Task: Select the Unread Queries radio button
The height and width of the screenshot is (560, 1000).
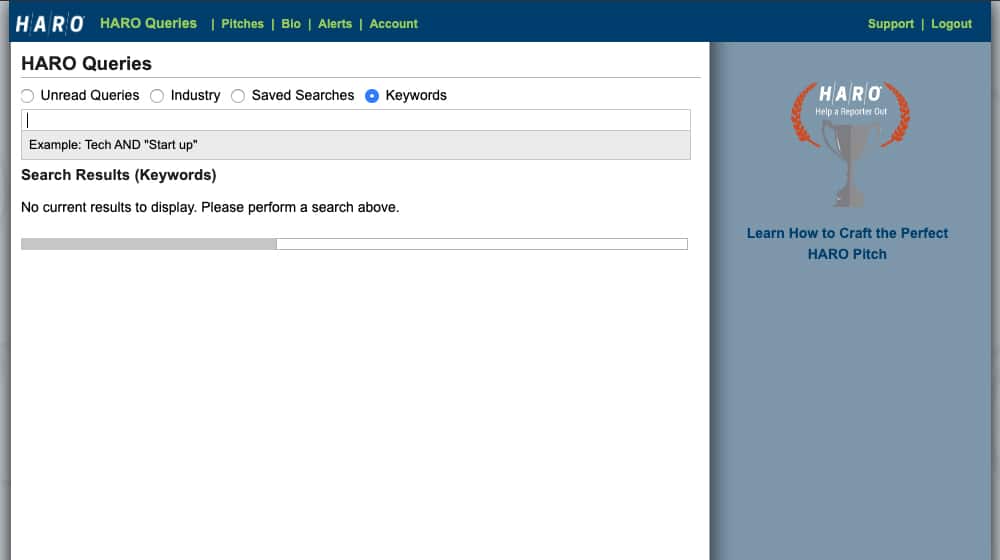Action: point(27,96)
